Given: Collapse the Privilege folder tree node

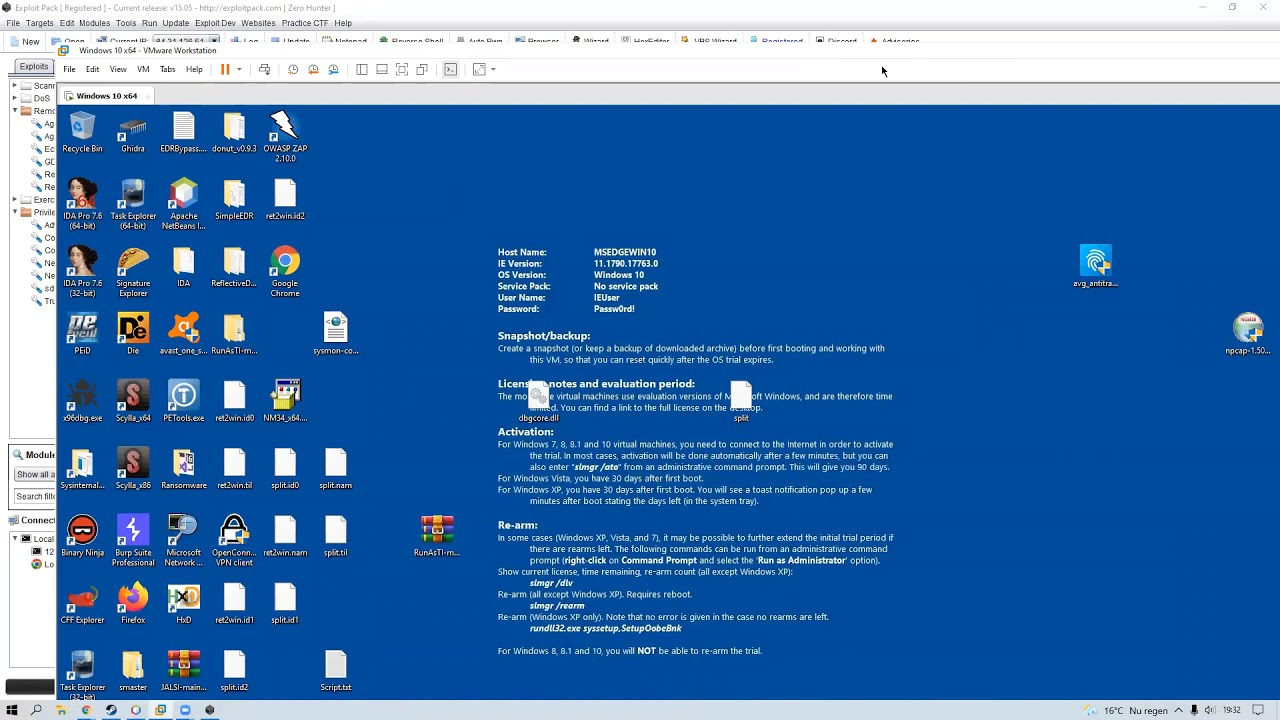Looking at the screenshot, I should click(x=16, y=212).
